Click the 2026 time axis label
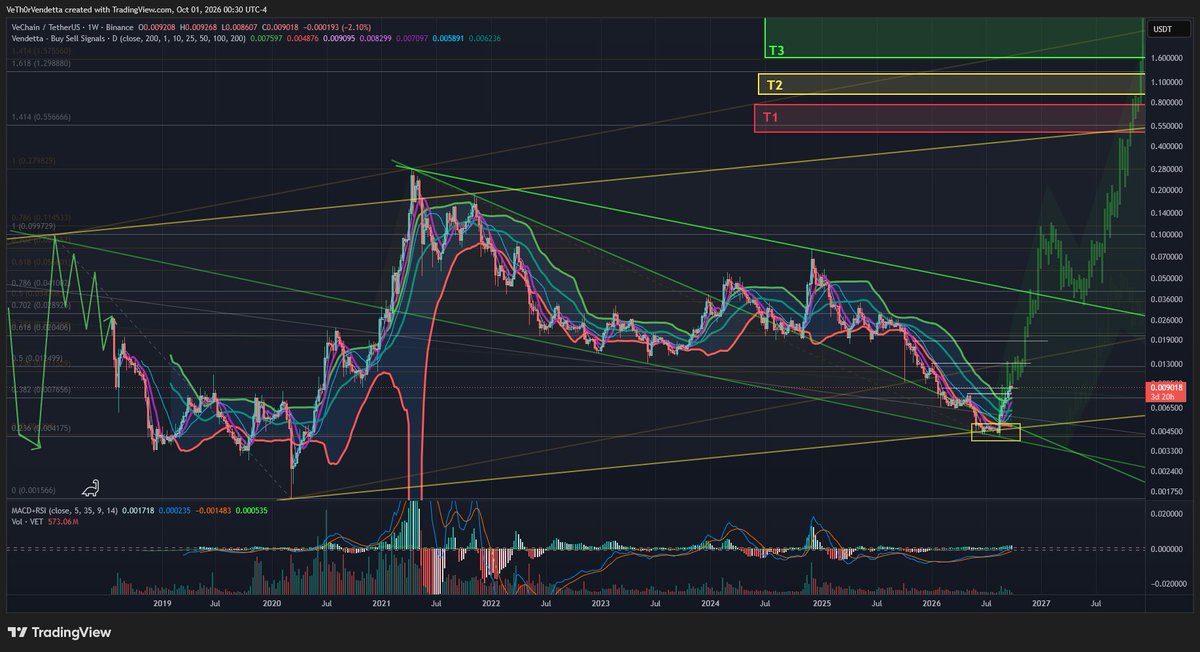 coord(931,603)
